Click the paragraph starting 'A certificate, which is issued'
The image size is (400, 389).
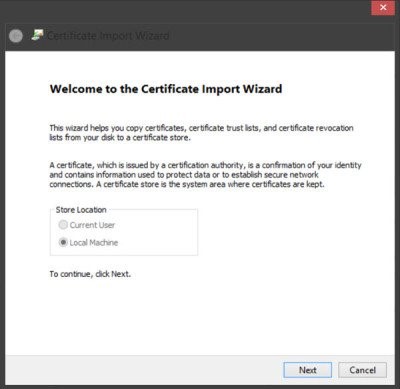pos(205,175)
